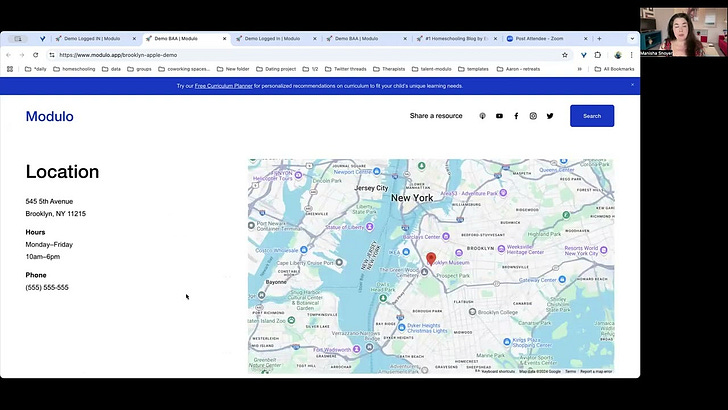Click the Brooklyn, NY 11215 text
The image size is (728, 410).
tap(56, 214)
